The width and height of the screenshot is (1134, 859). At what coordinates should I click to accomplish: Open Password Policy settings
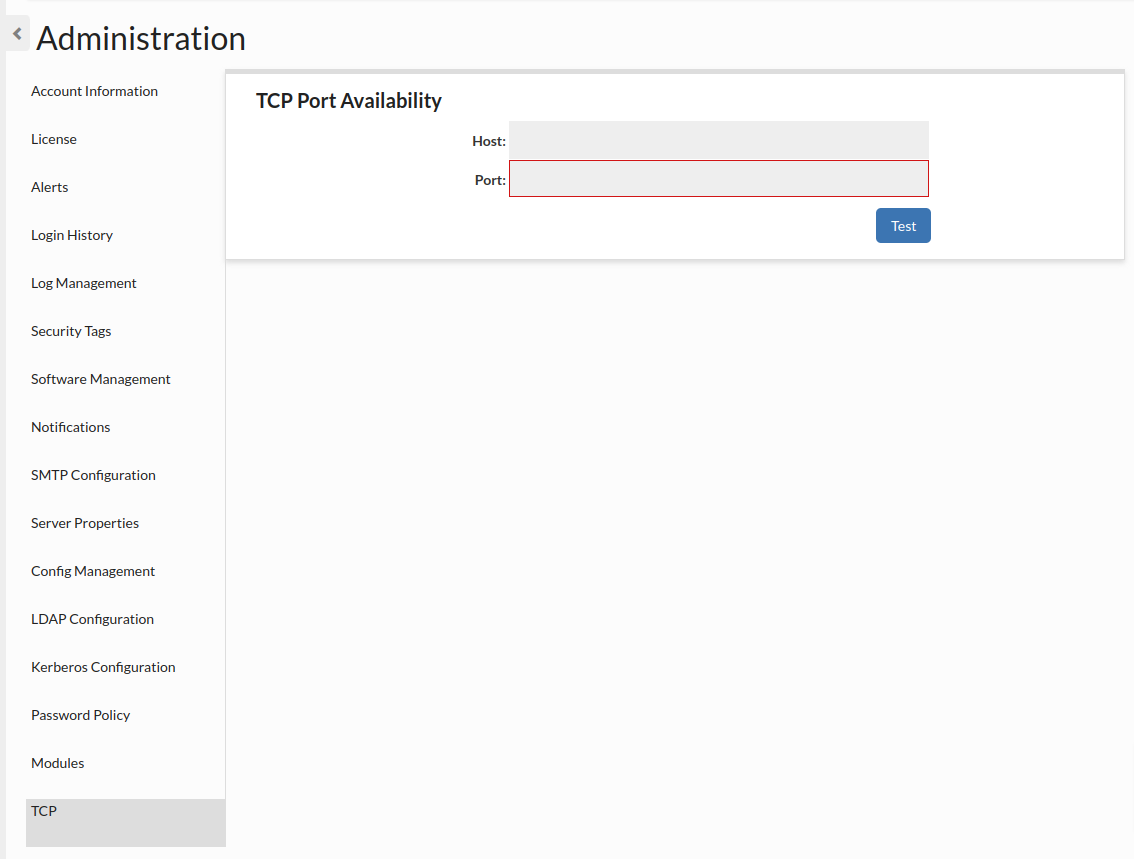[81, 715]
